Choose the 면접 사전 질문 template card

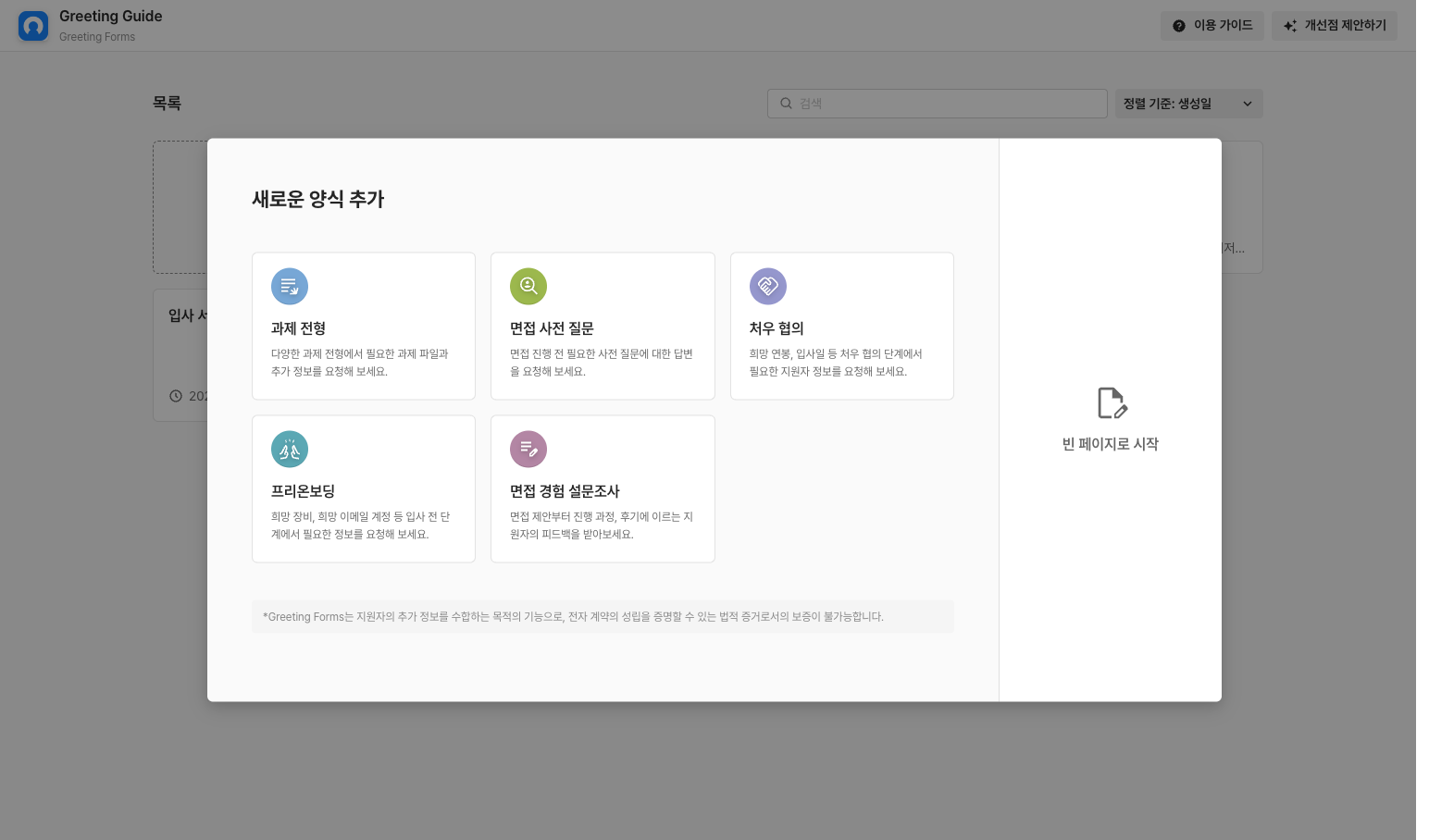603,326
